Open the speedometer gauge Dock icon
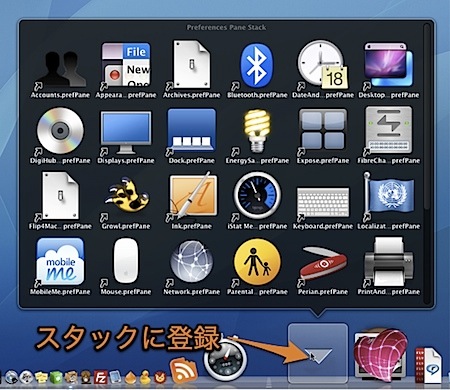Image resolution: width=450 pixels, height=390 pixels. 225,359
